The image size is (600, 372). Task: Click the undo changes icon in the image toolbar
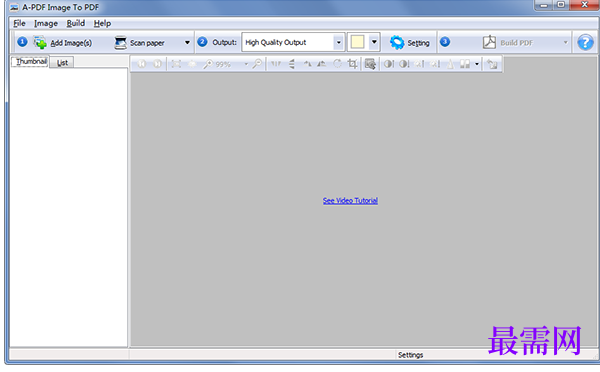492,64
